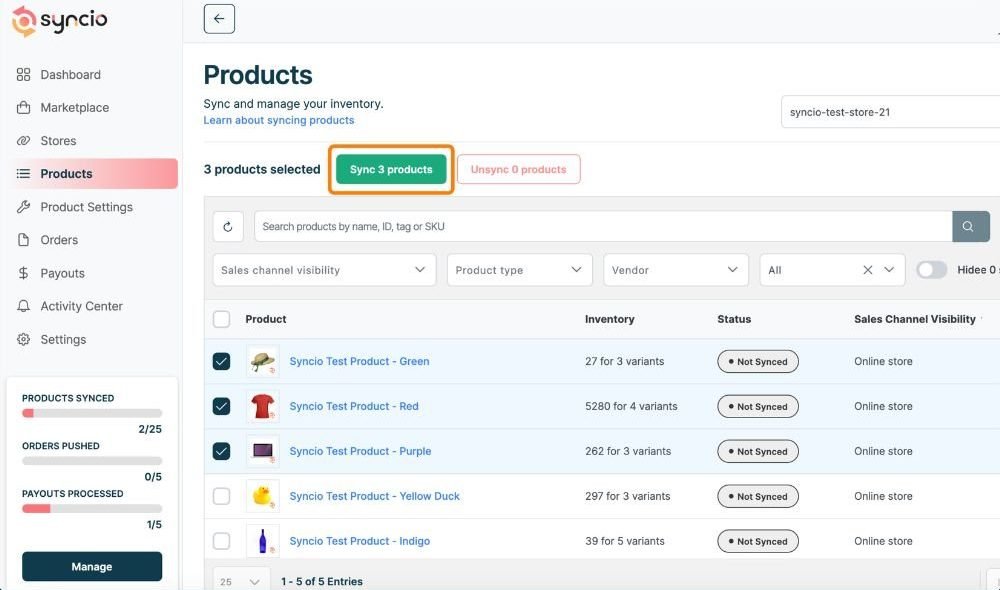
Task: Click '5280 for 4 variants' inventory cell
Action: point(631,406)
